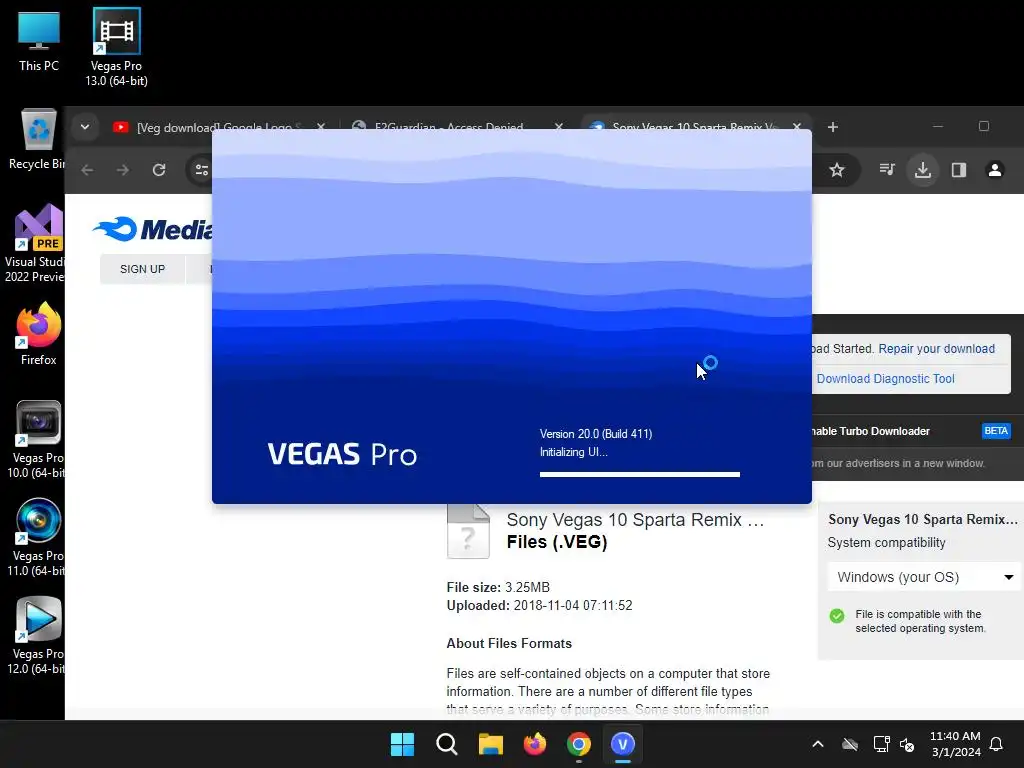
Task: Bookmark this page with star icon
Action: coord(837,170)
